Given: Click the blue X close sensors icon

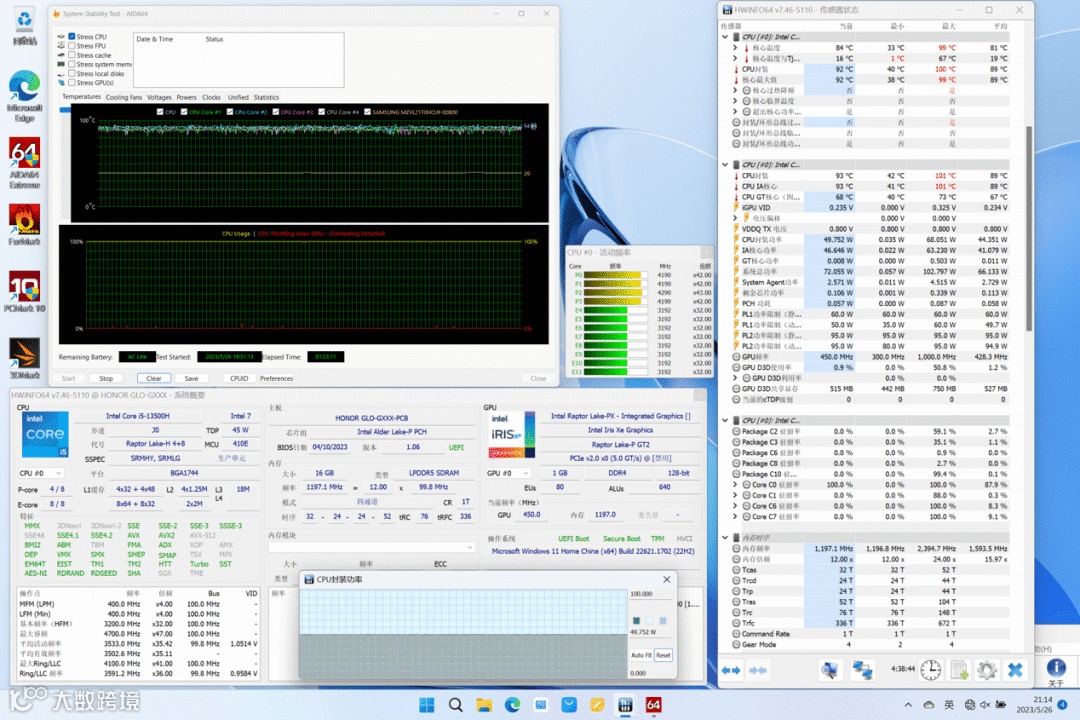Looking at the screenshot, I should tap(1015, 670).
